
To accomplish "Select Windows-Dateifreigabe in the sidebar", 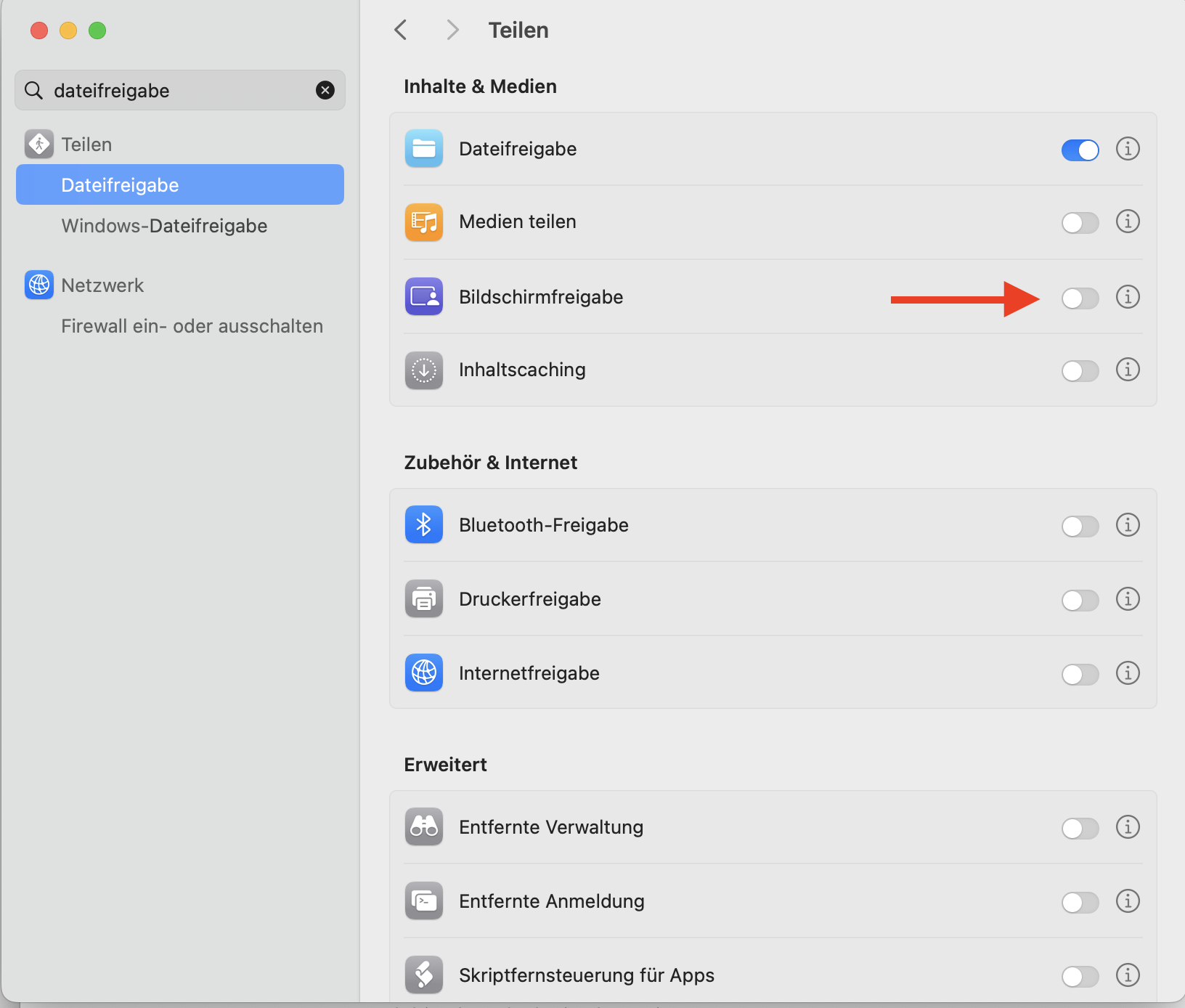I will 164,226.
